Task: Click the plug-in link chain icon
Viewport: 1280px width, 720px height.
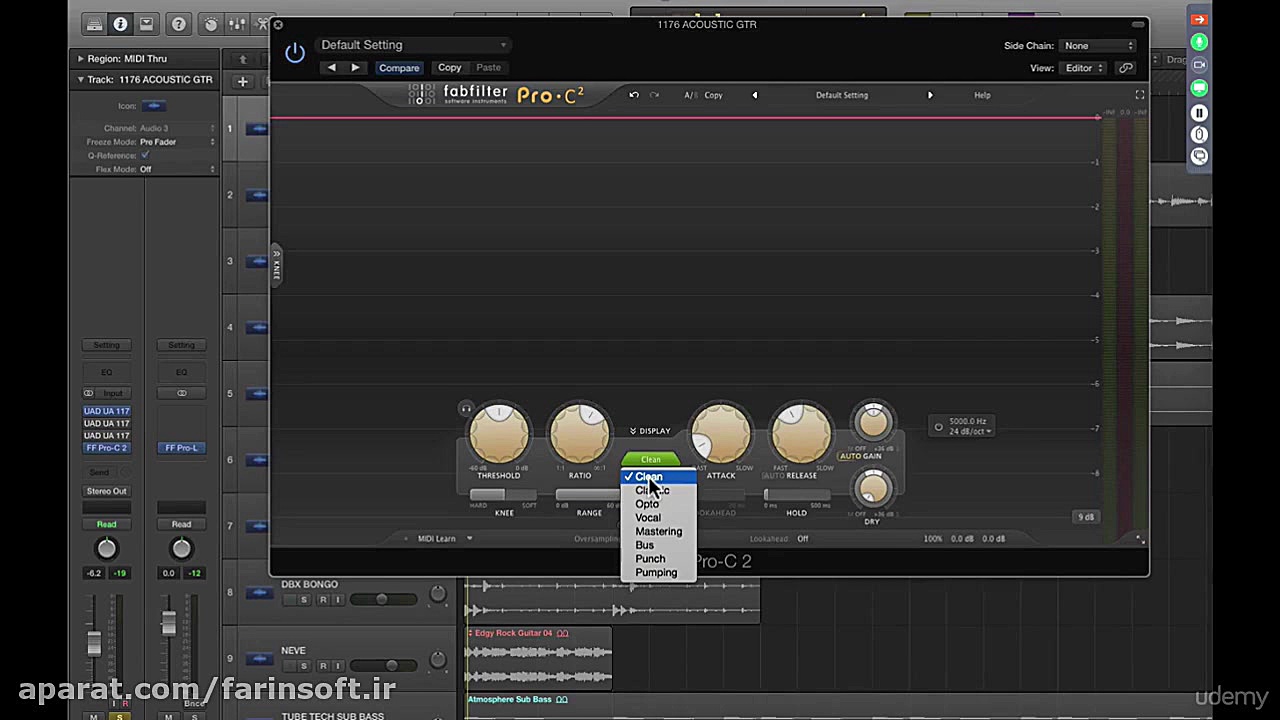Action: tap(1126, 68)
